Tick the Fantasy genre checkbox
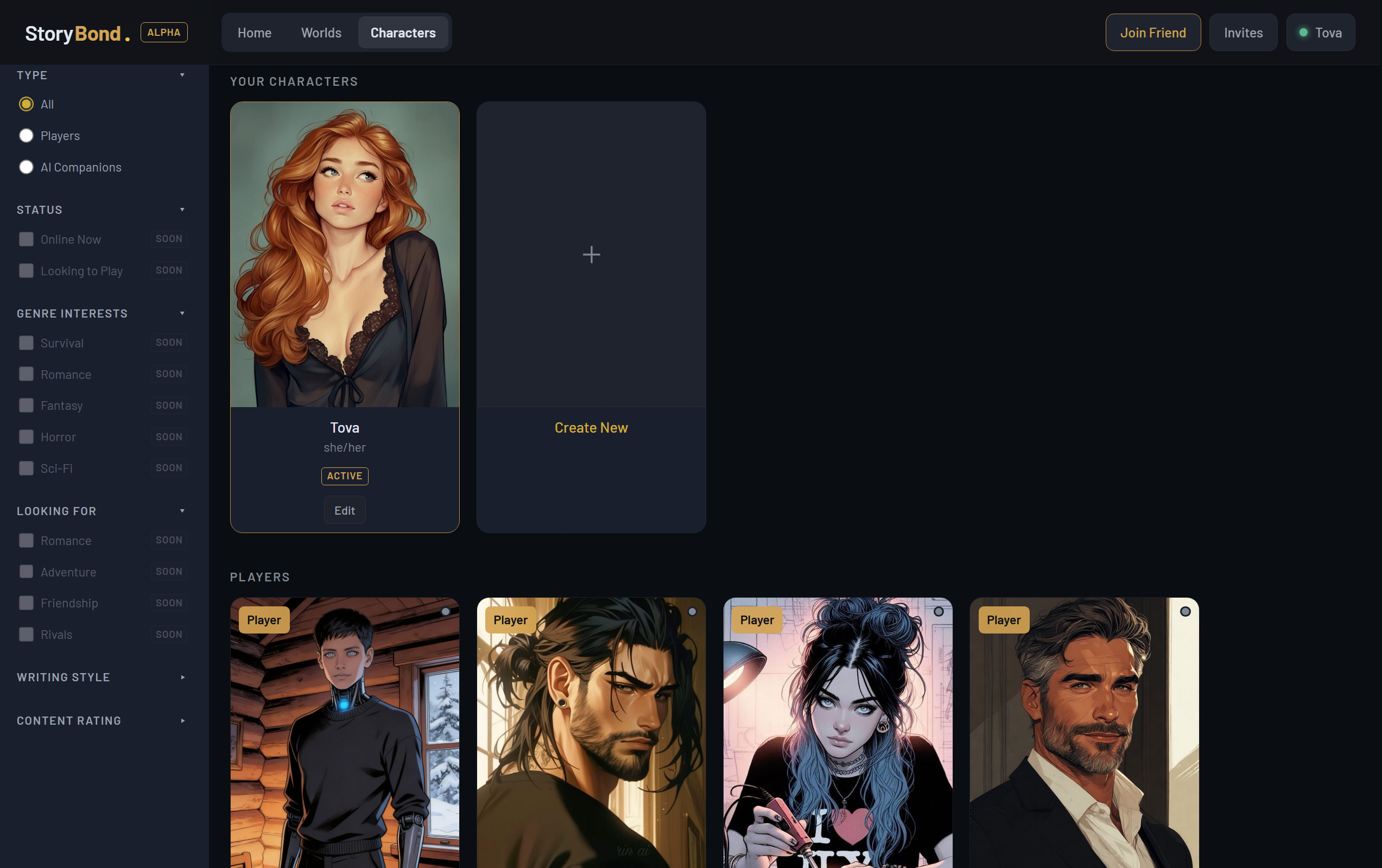Image resolution: width=1382 pixels, height=868 pixels. click(26, 406)
